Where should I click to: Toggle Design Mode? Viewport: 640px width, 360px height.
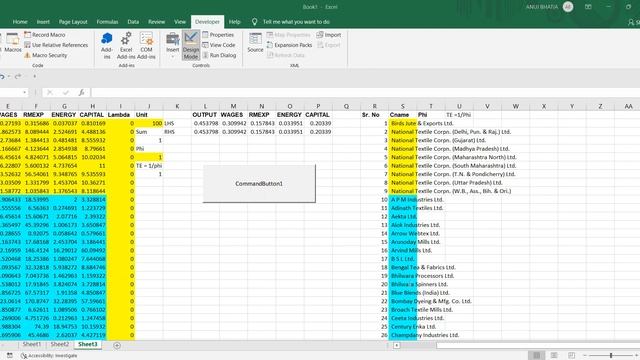[191, 45]
